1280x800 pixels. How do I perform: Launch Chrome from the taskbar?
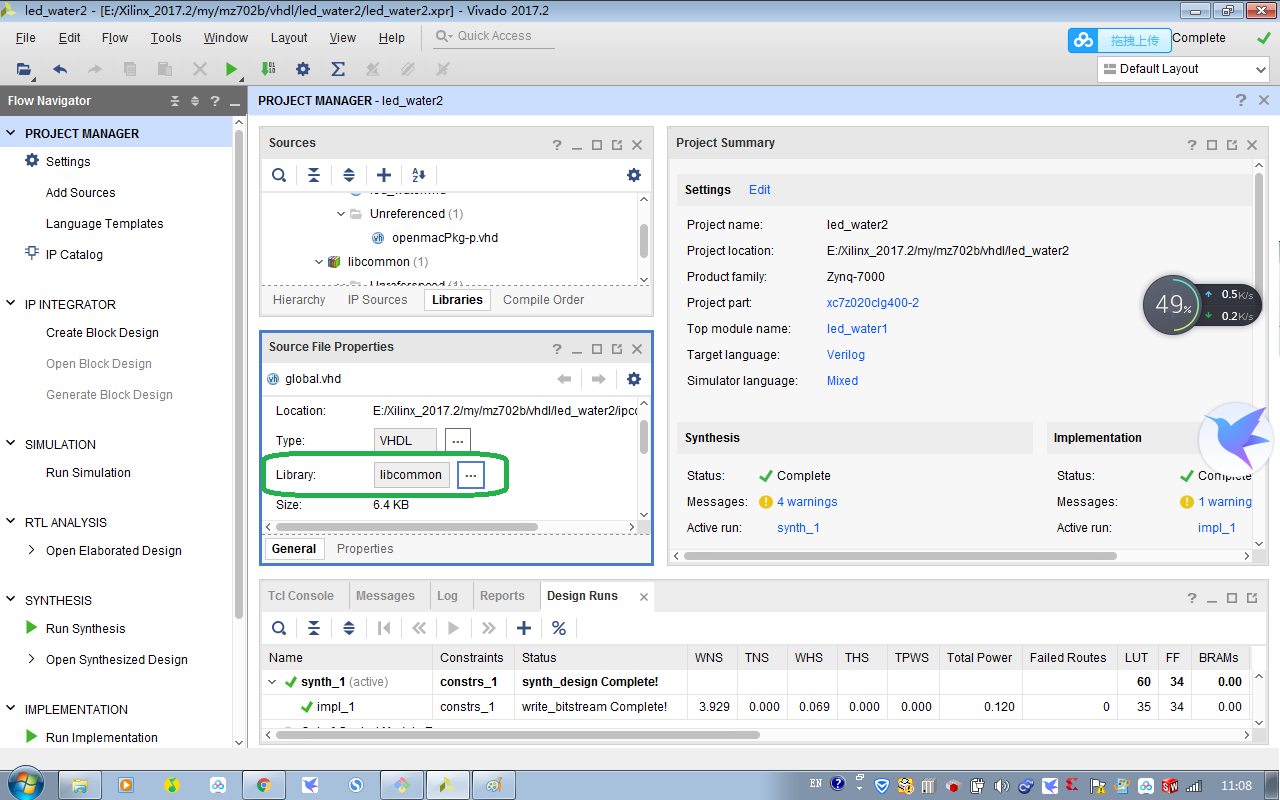(x=263, y=785)
